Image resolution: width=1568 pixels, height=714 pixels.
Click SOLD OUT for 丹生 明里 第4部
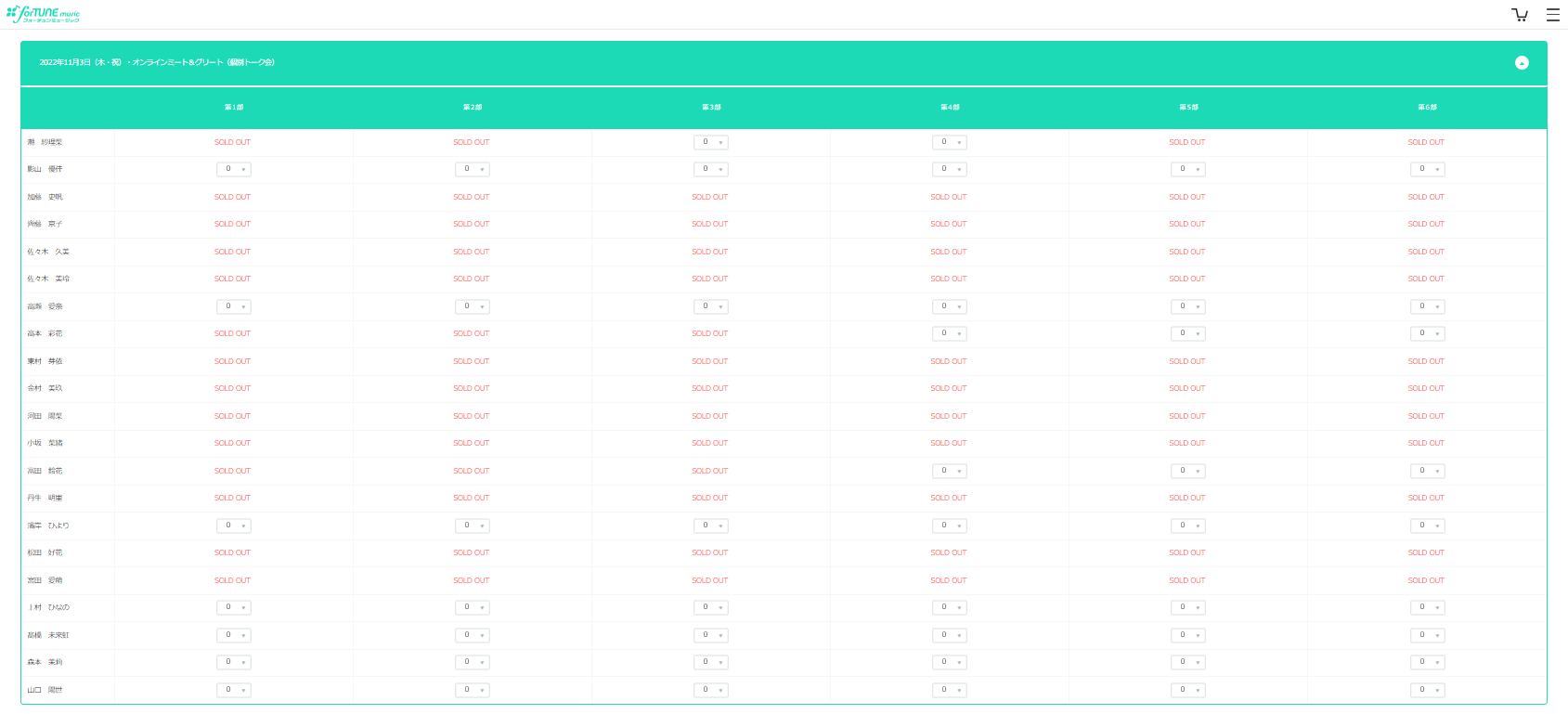click(x=948, y=498)
